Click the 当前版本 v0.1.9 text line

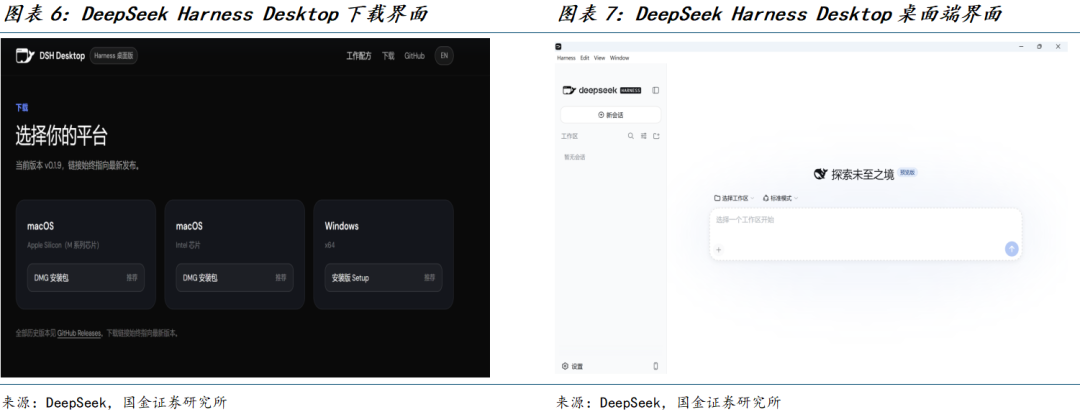[78, 166]
